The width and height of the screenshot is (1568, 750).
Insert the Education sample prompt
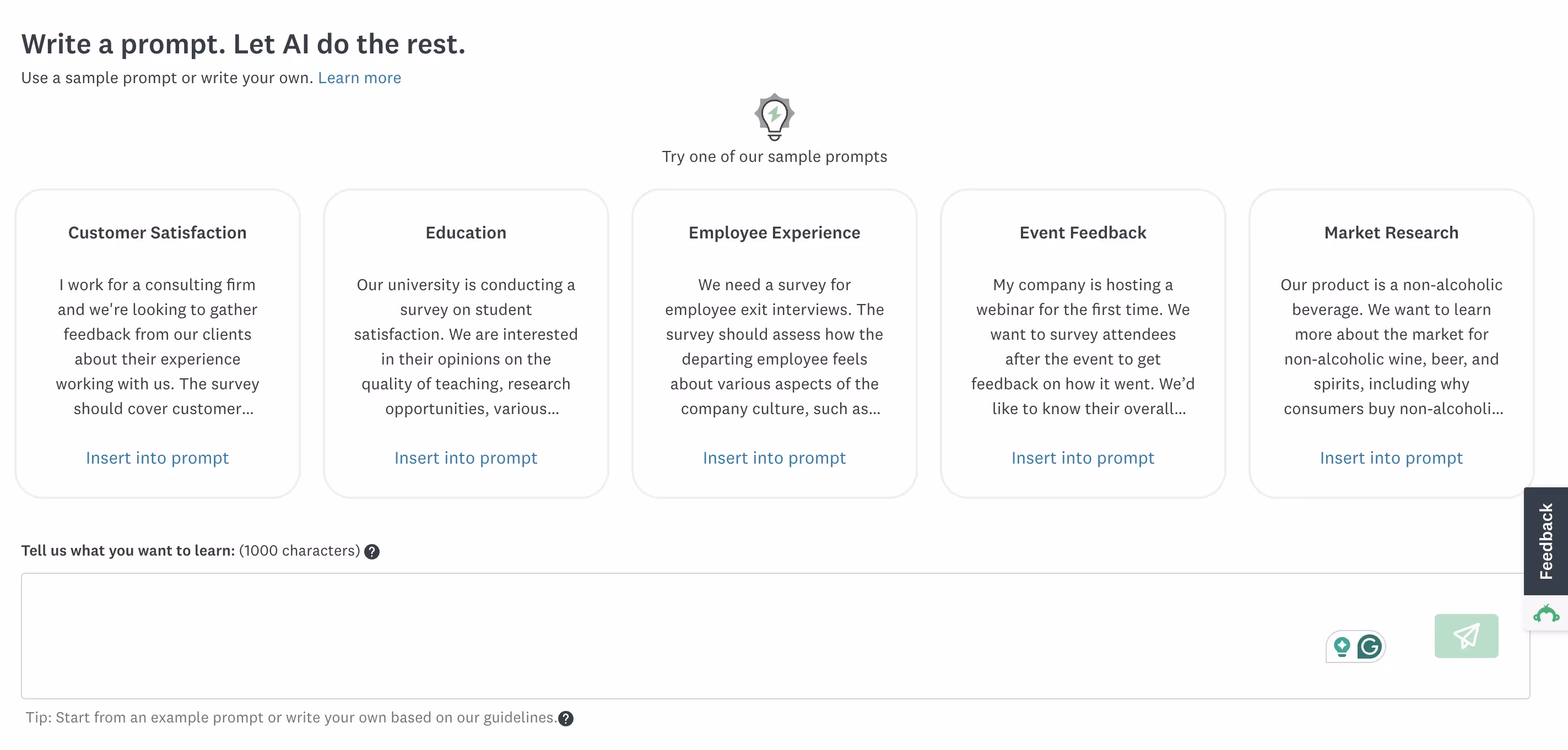[465, 458]
